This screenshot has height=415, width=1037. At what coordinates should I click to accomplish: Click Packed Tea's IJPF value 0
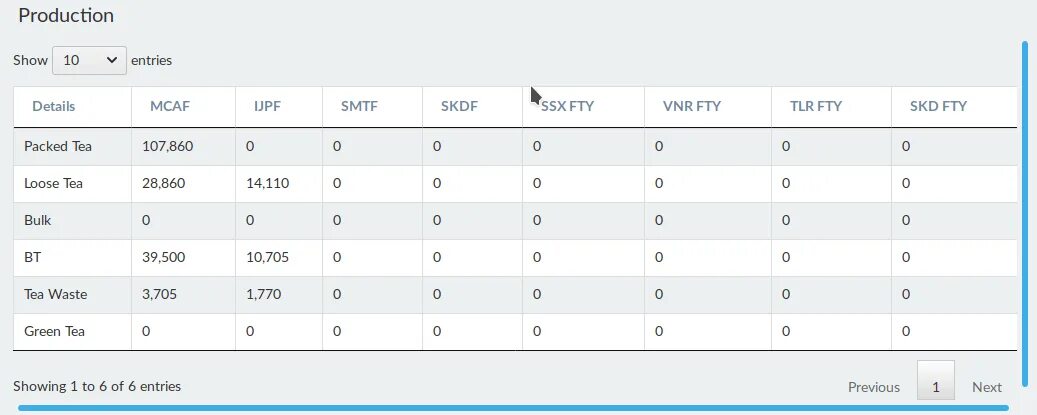tap(250, 147)
